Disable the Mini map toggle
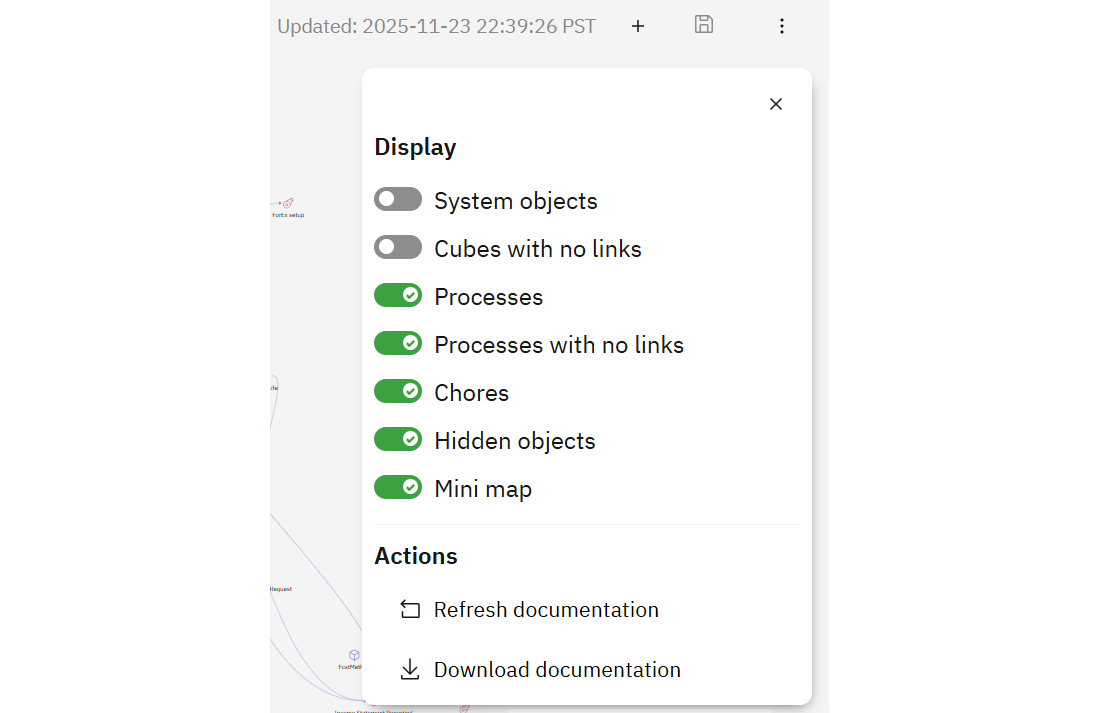 click(x=398, y=487)
